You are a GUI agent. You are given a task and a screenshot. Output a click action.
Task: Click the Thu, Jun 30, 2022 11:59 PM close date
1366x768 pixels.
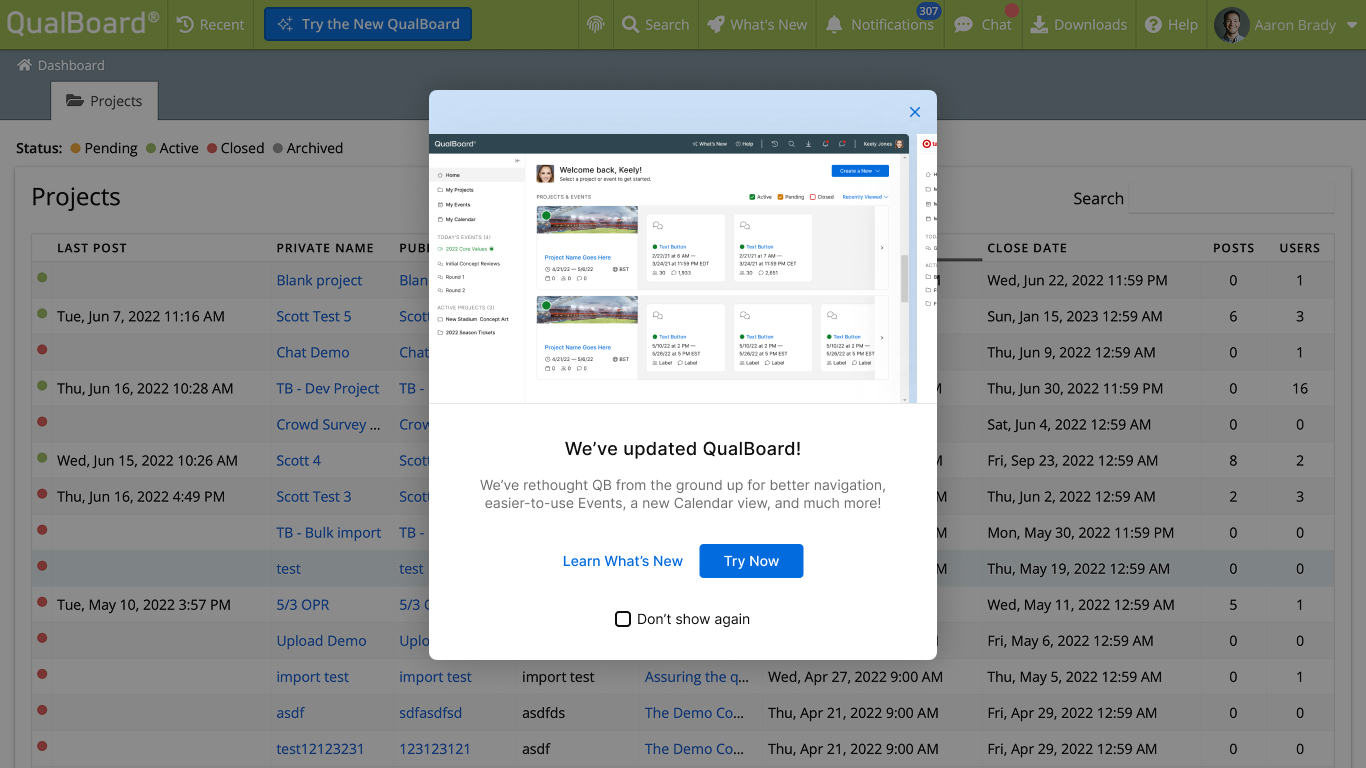point(1075,389)
